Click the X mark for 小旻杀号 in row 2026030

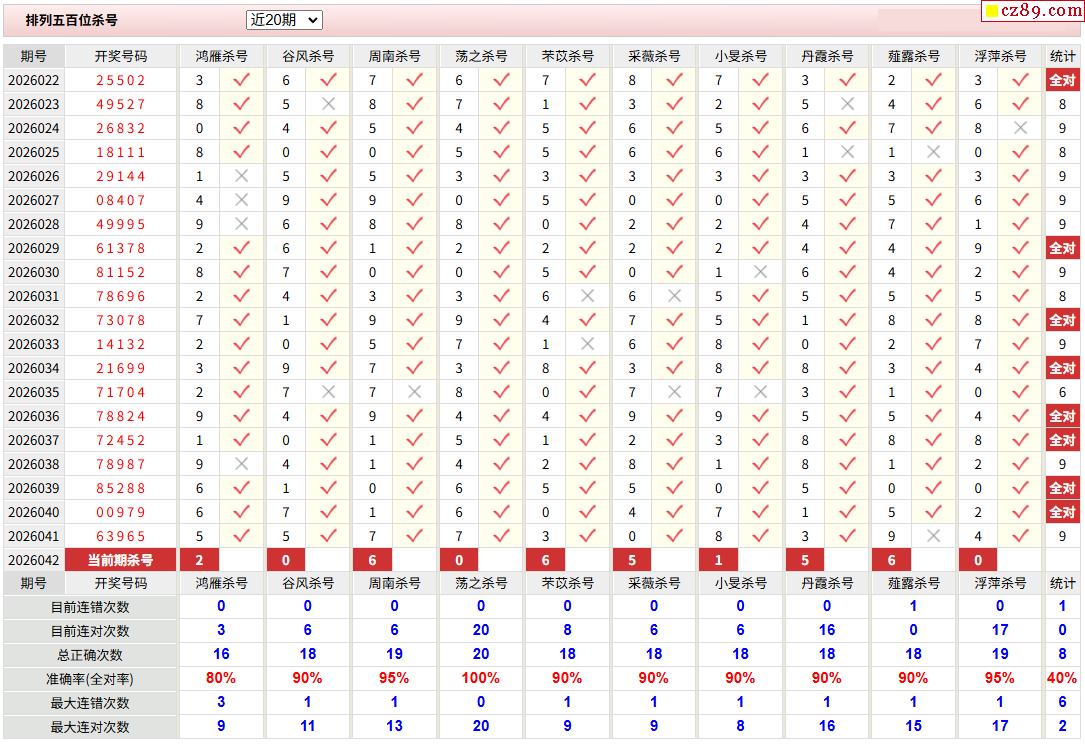pos(760,272)
